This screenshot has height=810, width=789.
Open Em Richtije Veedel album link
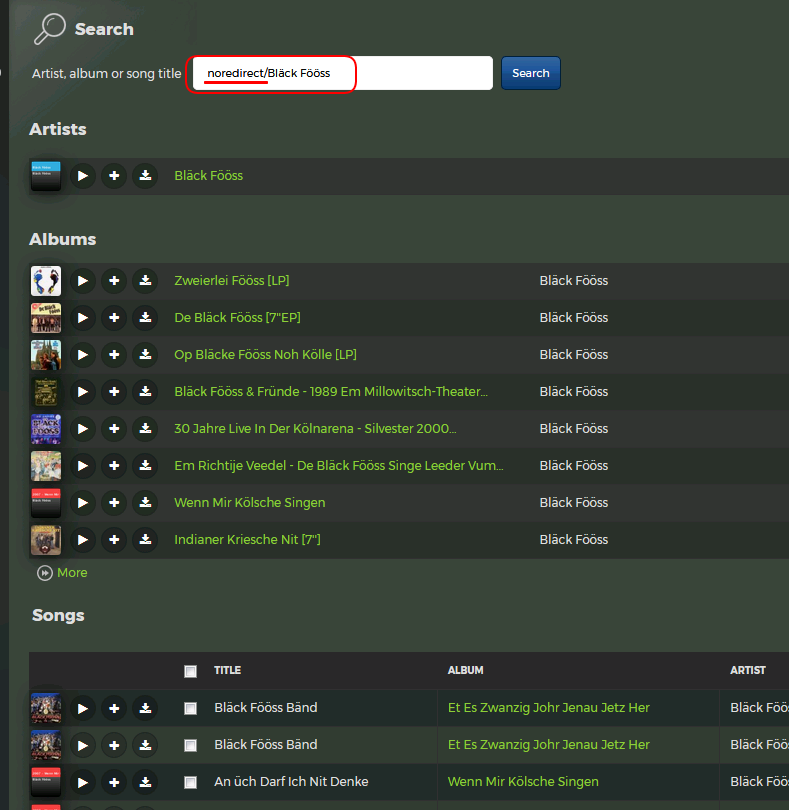(339, 465)
